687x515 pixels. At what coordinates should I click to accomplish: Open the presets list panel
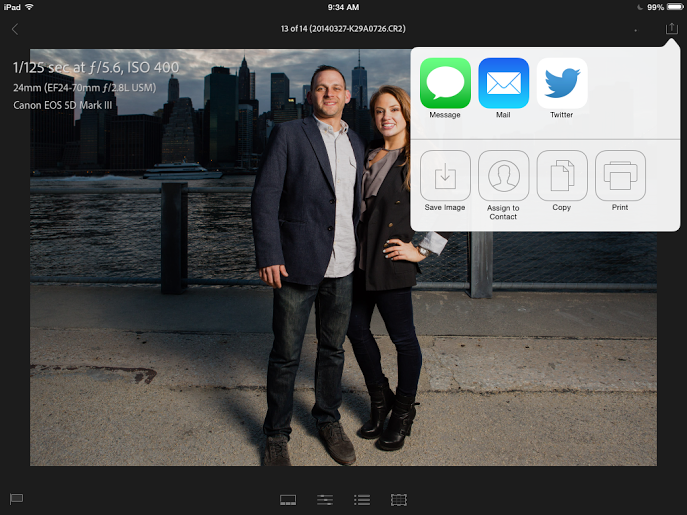pos(362,500)
